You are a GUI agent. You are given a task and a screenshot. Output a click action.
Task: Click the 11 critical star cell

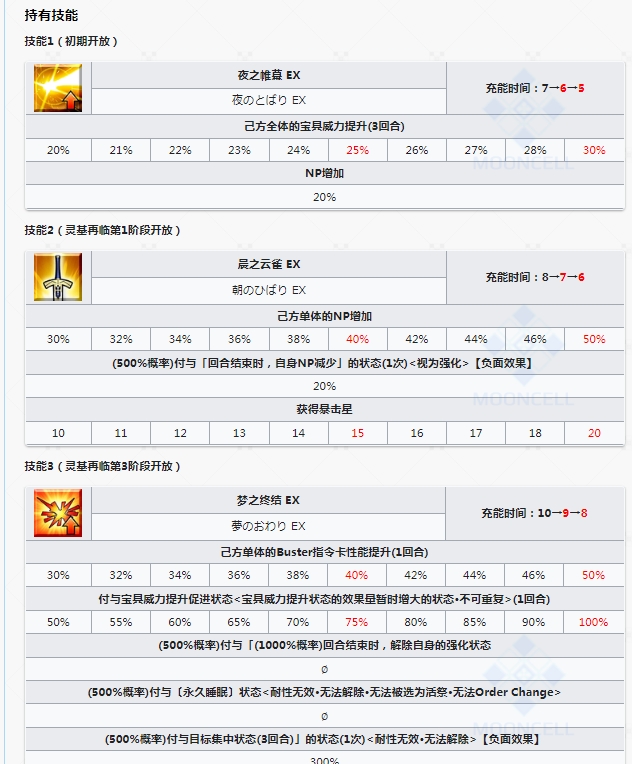pyautogui.click(x=121, y=433)
